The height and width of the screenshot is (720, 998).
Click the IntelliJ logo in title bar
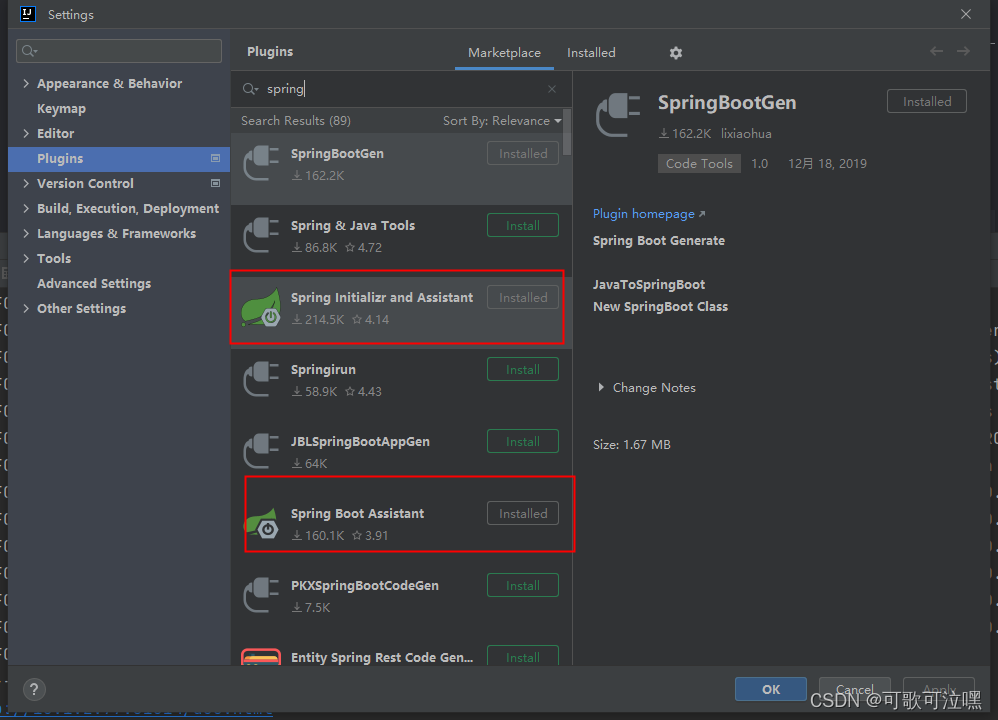pyautogui.click(x=27, y=14)
